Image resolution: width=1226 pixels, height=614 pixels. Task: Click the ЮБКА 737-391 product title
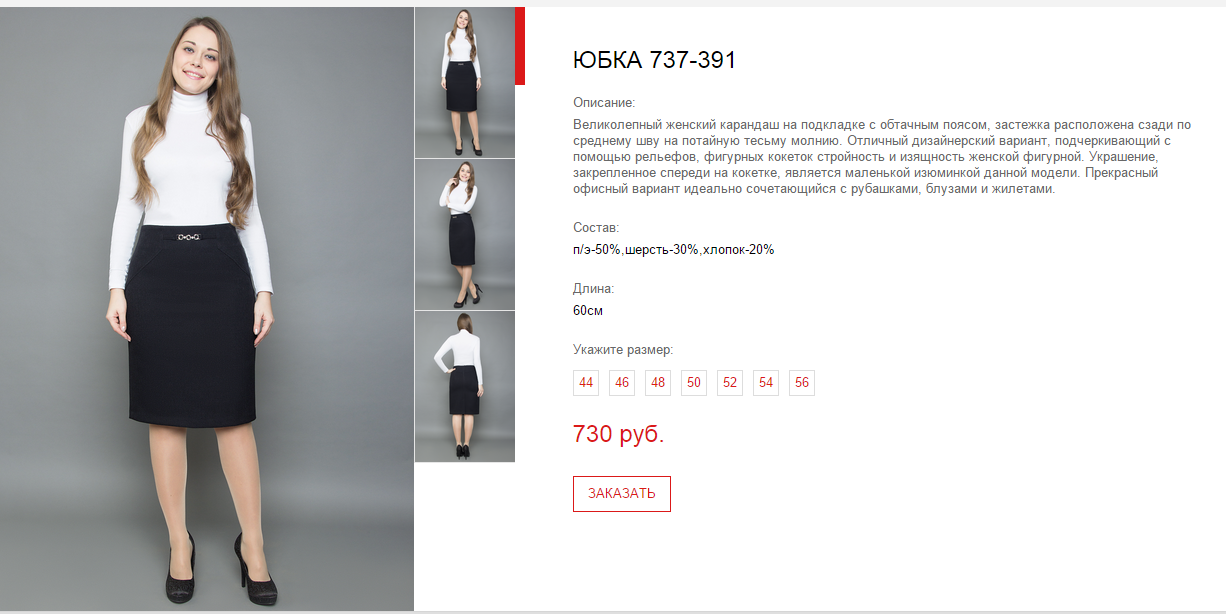point(654,60)
